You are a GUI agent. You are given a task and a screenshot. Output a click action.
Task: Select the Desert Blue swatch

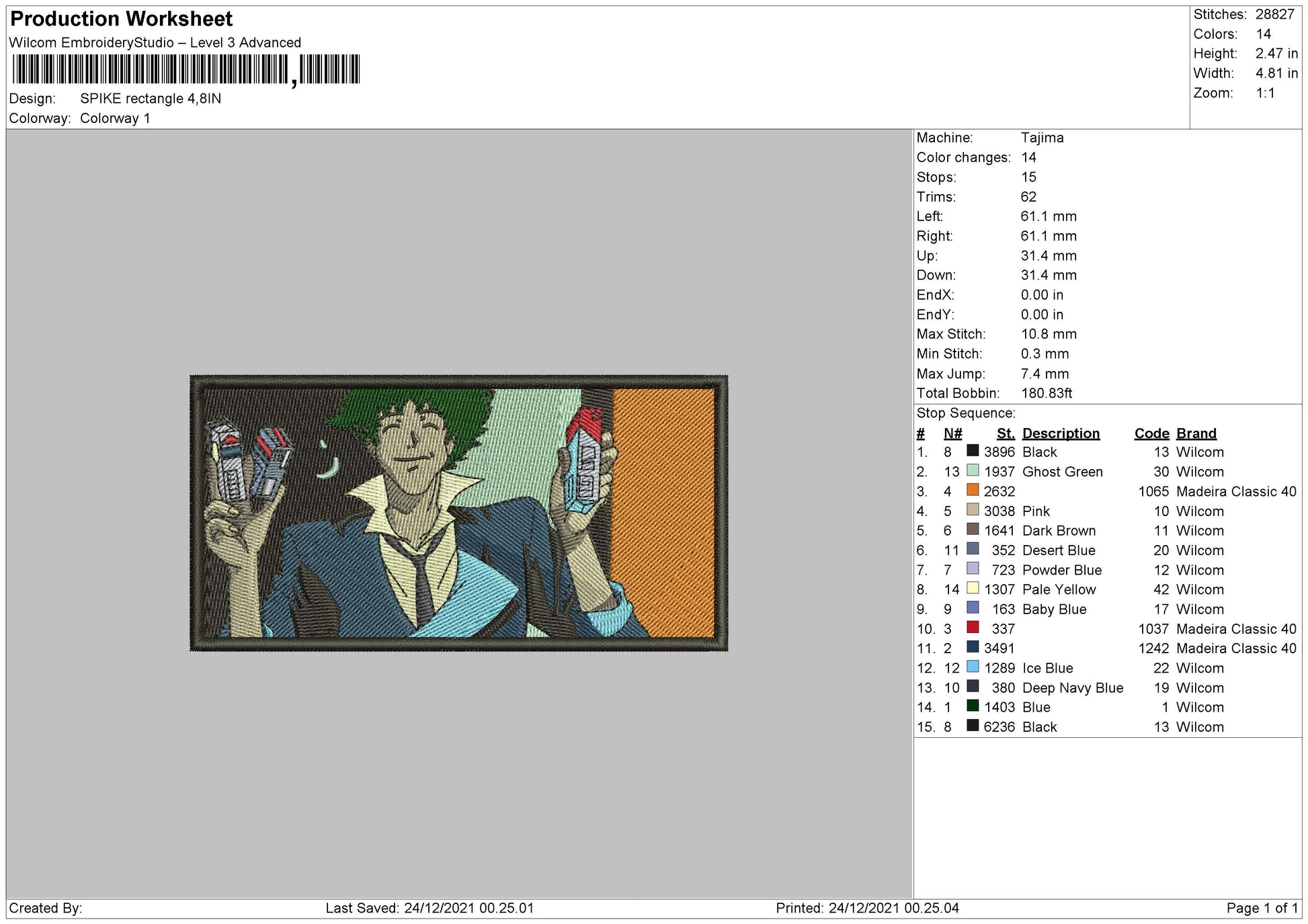(x=973, y=548)
